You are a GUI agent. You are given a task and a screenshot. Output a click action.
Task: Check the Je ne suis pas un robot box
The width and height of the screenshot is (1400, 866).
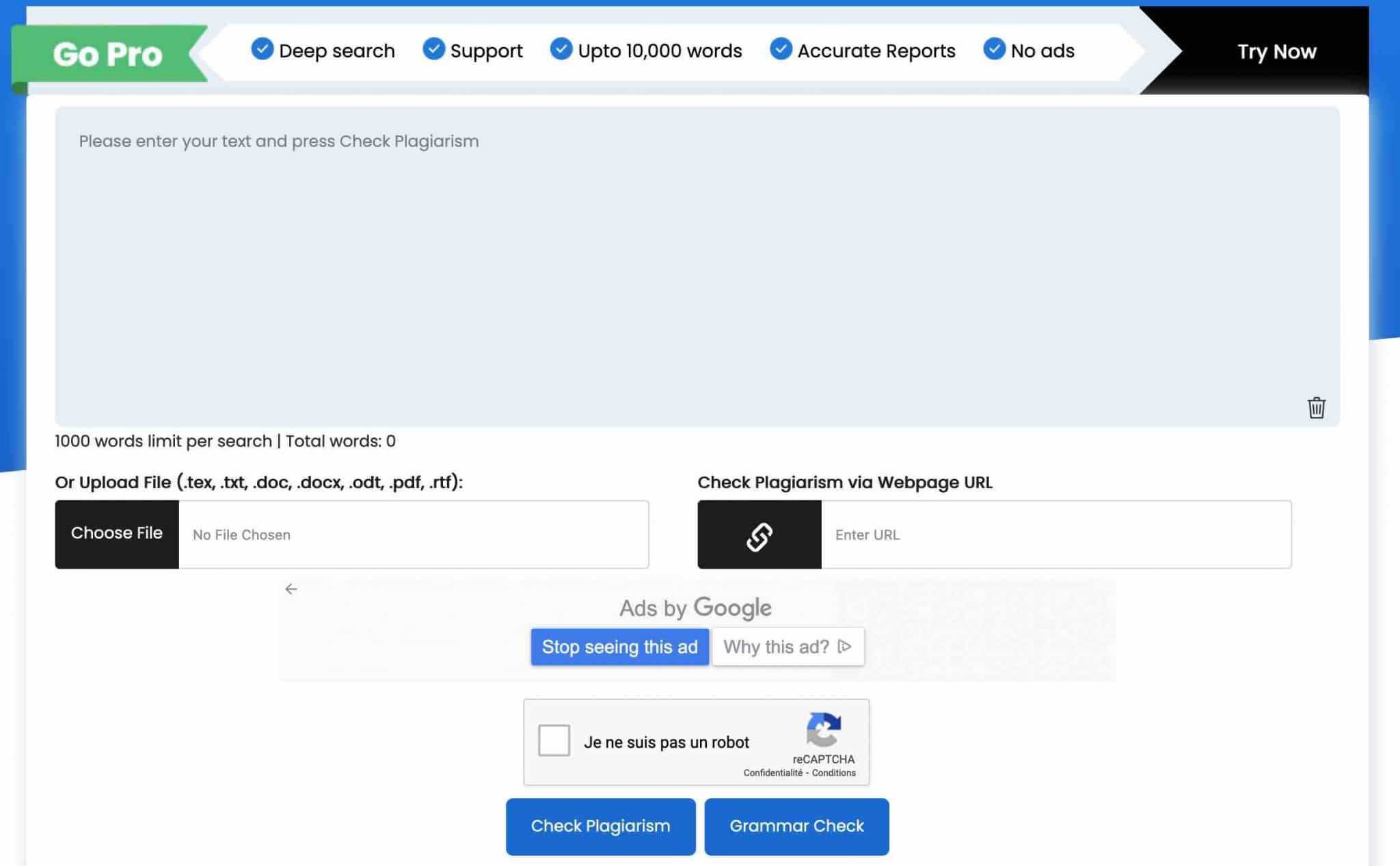[x=553, y=740]
